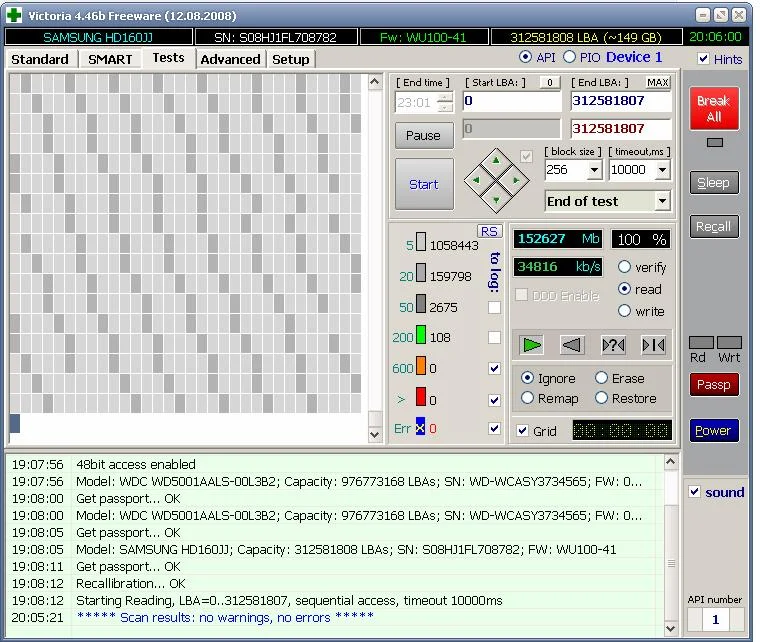Click the Start scan button
Viewport: 760px width, 642px height.
point(423,184)
